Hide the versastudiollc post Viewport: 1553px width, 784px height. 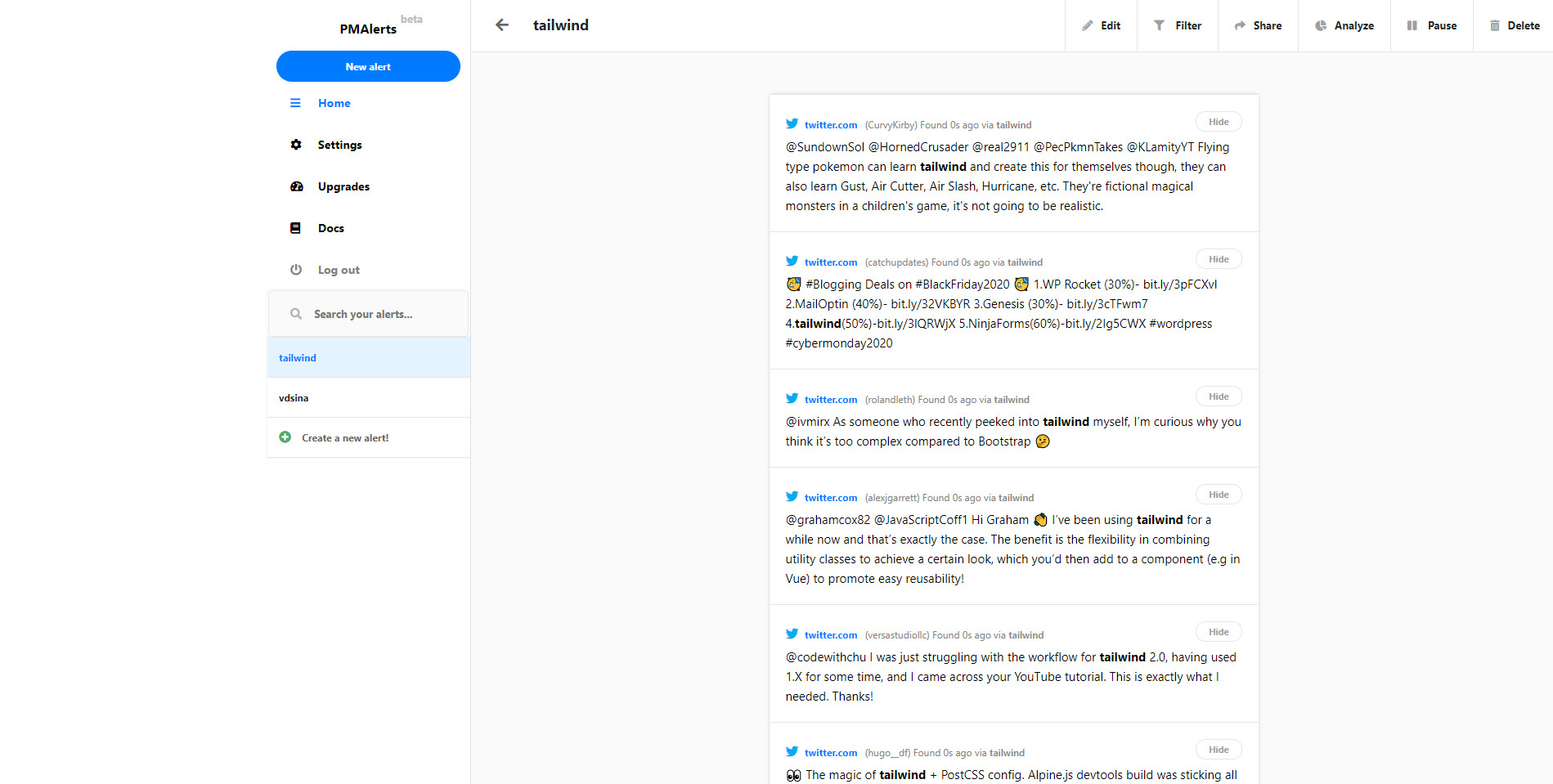coord(1219,632)
